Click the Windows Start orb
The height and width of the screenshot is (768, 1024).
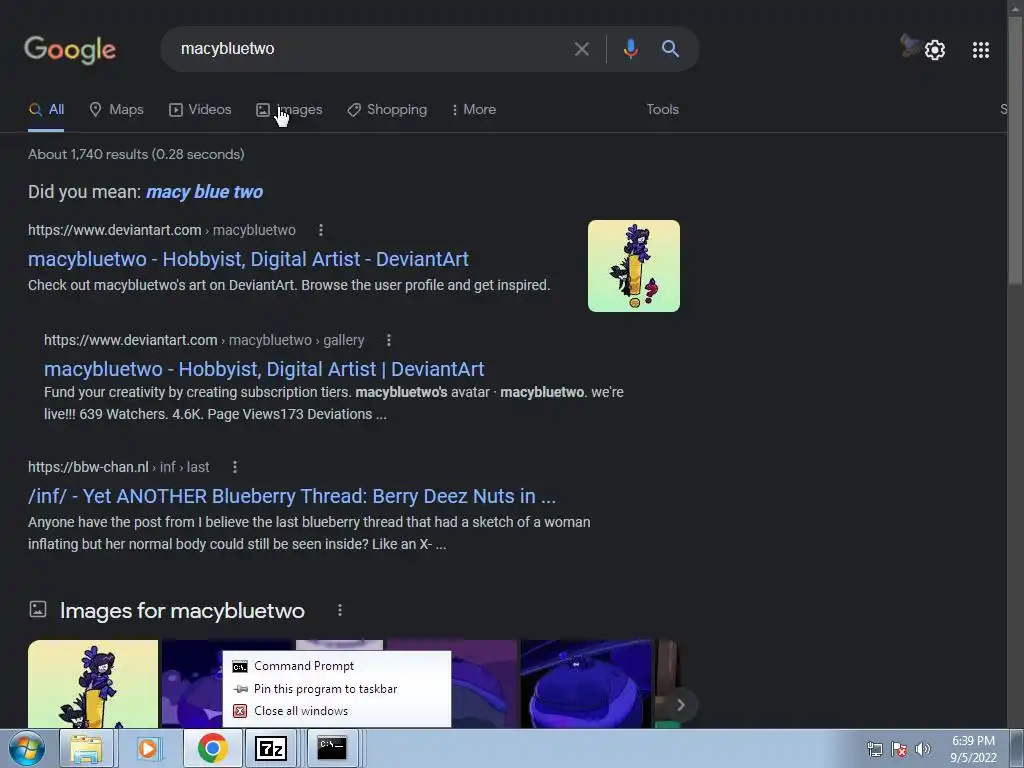27,748
